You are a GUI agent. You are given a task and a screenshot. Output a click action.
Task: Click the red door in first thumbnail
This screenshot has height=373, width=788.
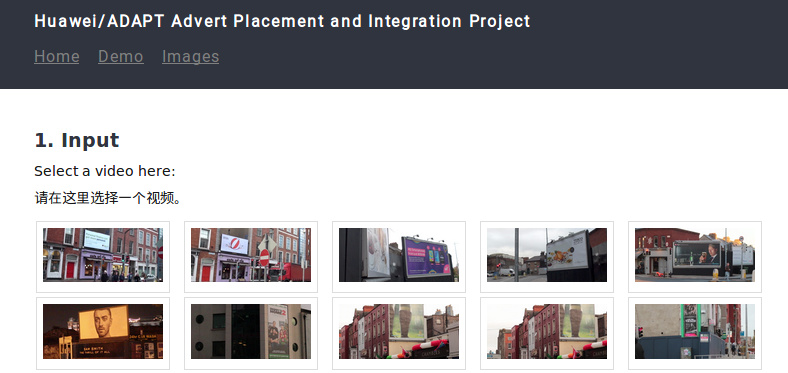[x=70, y=269]
